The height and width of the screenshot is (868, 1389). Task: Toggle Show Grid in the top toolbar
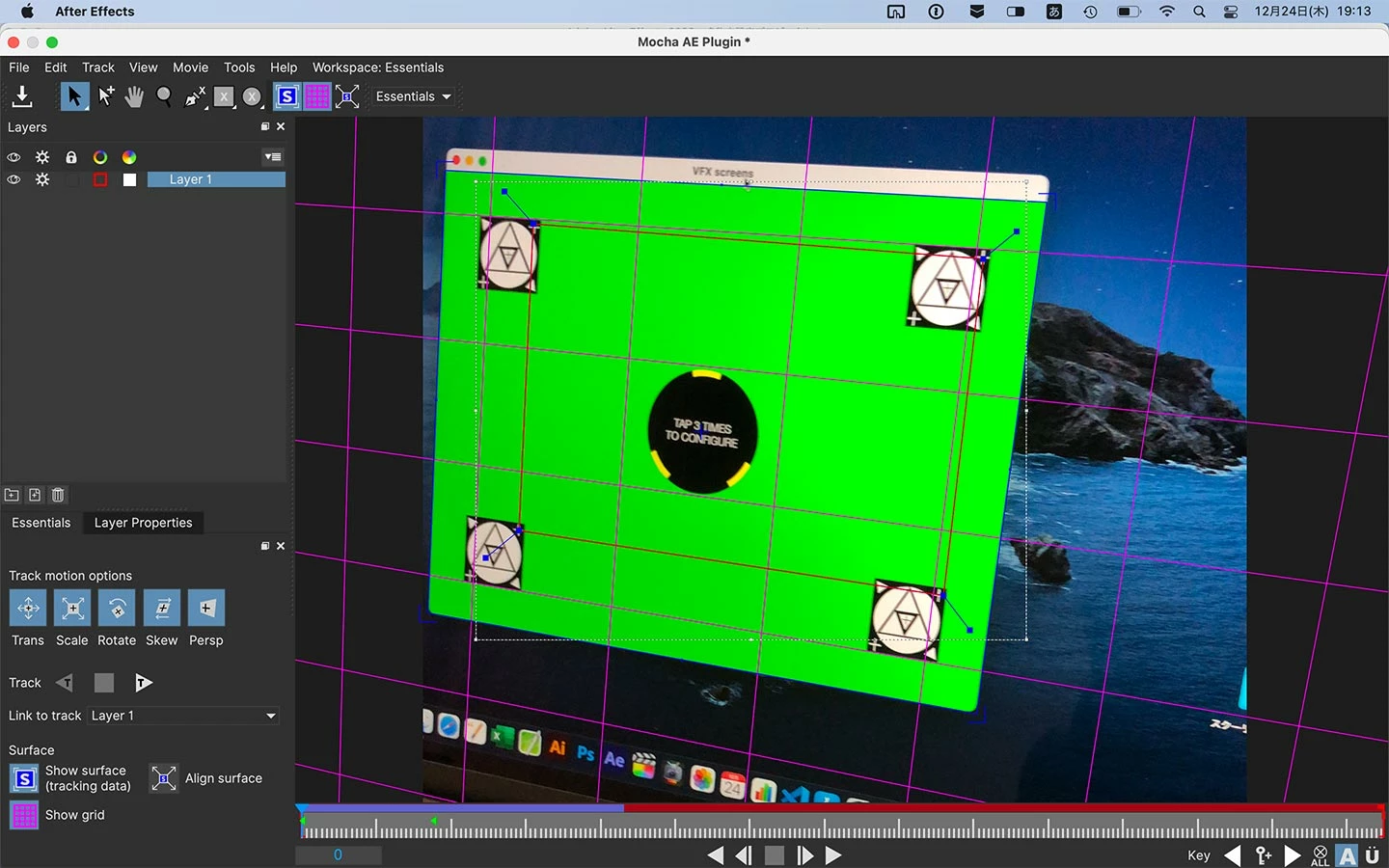pyautogui.click(x=316, y=96)
